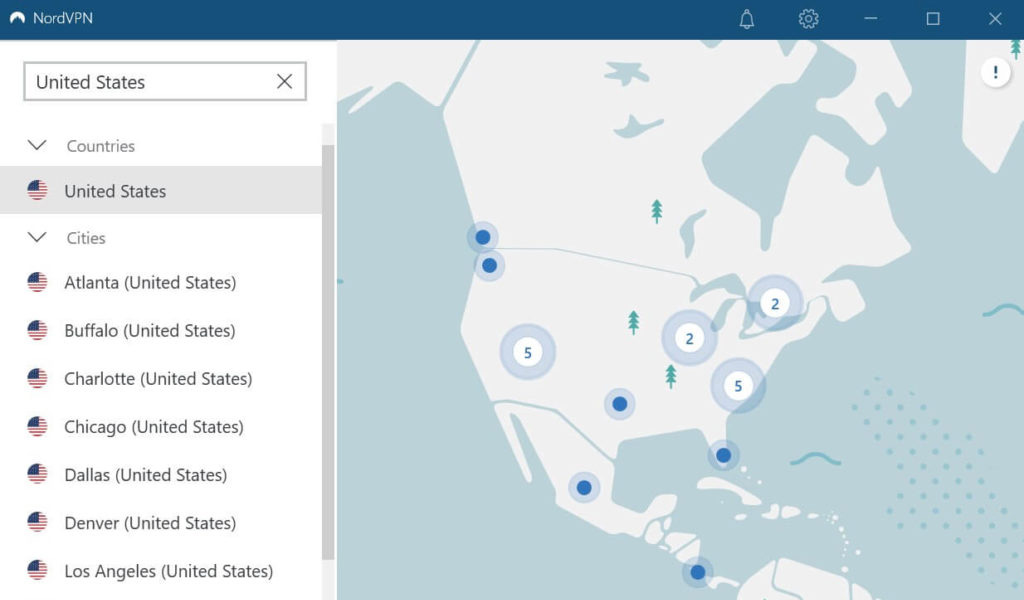Click the US flag icon beside Denver

pos(37,522)
